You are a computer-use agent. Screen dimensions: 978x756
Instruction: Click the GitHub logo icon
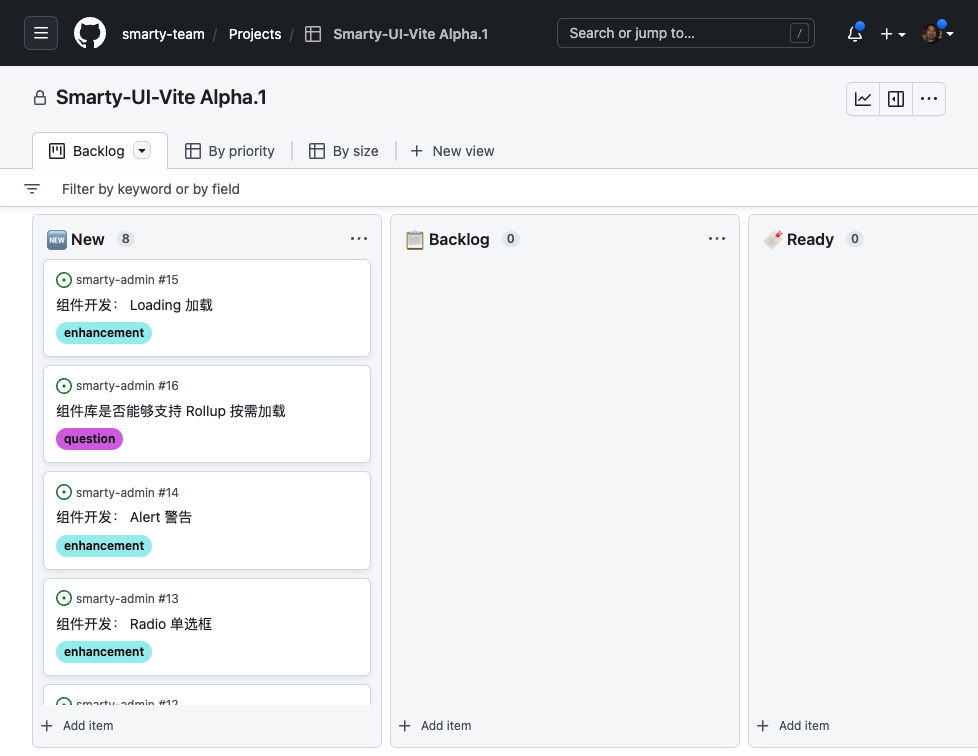point(90,33)
